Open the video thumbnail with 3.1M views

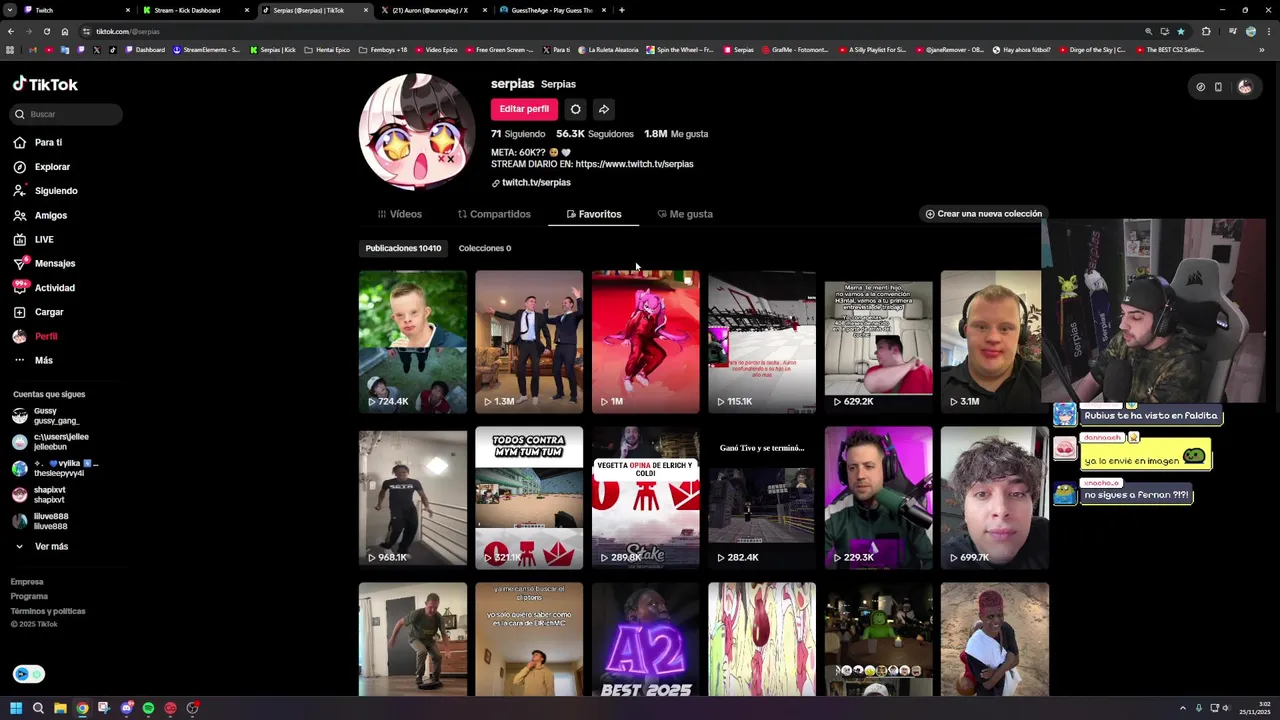[994, 342]
